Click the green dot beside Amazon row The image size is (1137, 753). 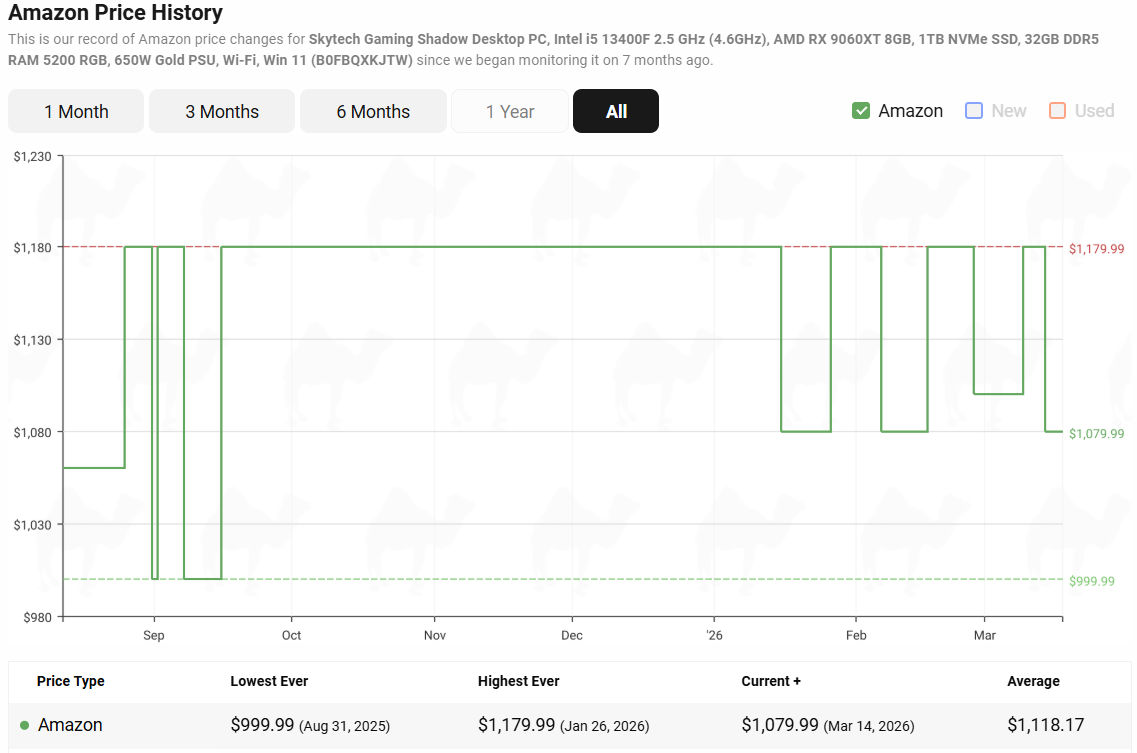click(x=25, y=725)
